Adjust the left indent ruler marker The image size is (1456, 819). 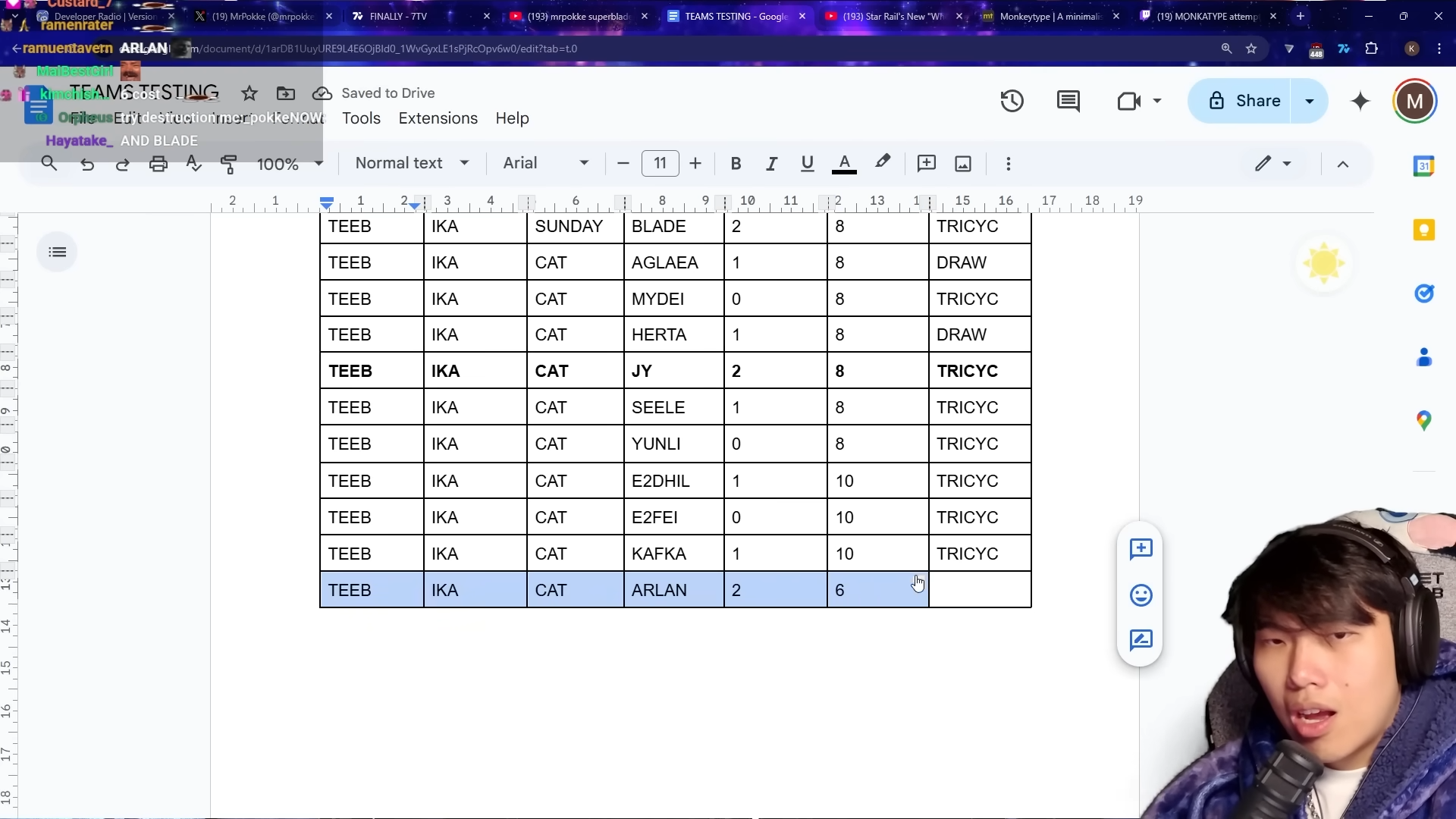pos(326,205)
